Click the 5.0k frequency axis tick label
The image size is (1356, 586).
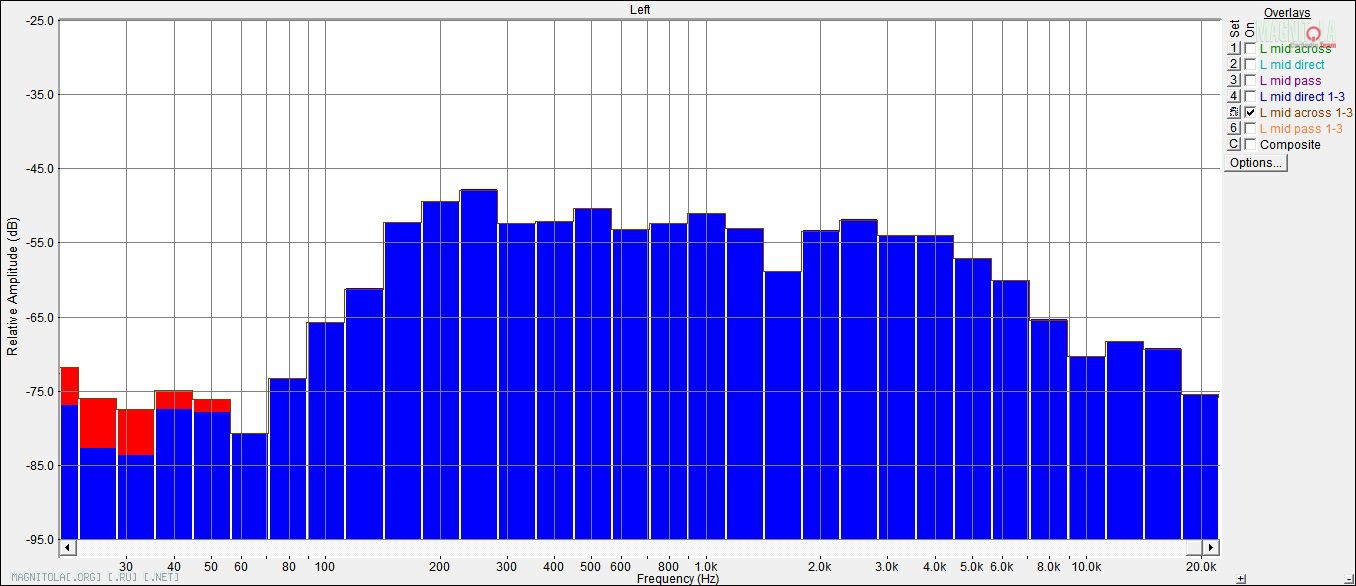point(972,567)
